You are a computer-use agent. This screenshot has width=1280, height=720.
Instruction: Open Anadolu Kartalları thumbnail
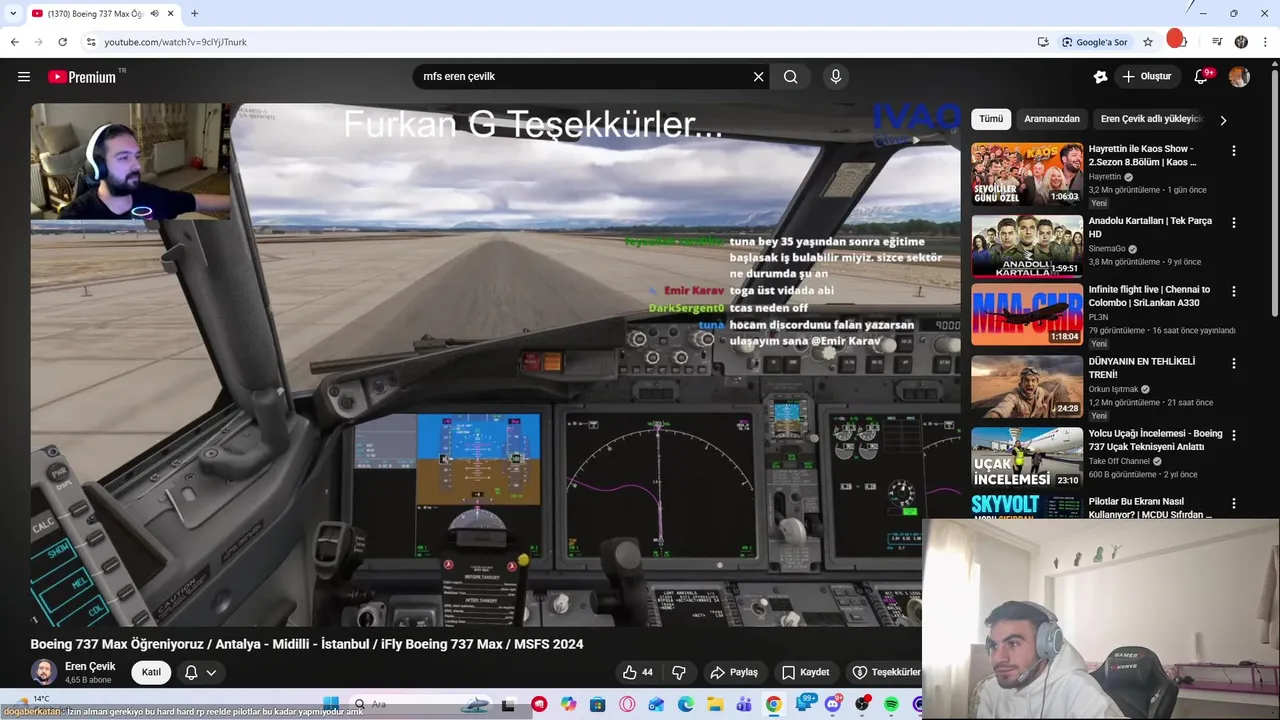(x=1027, y=246)
